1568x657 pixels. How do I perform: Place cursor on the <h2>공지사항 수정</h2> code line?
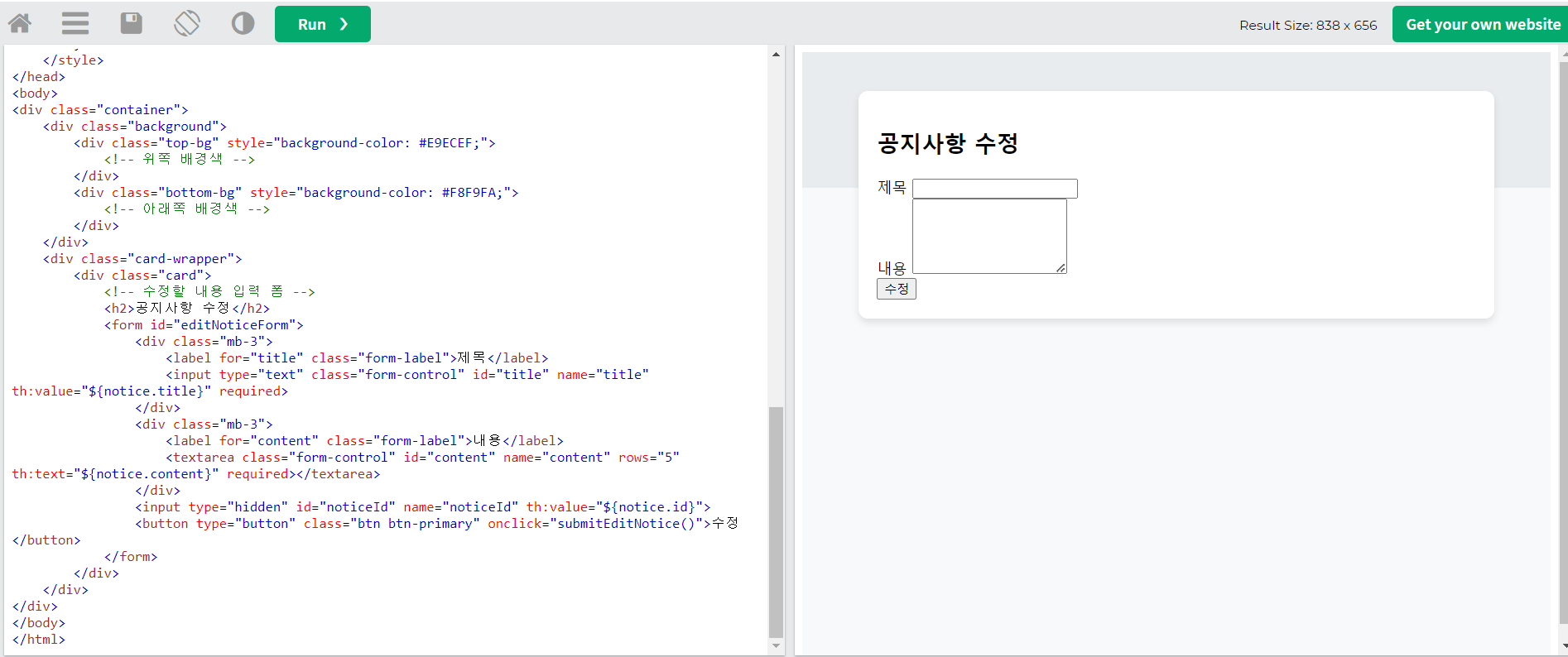click(x=187, y=309)
